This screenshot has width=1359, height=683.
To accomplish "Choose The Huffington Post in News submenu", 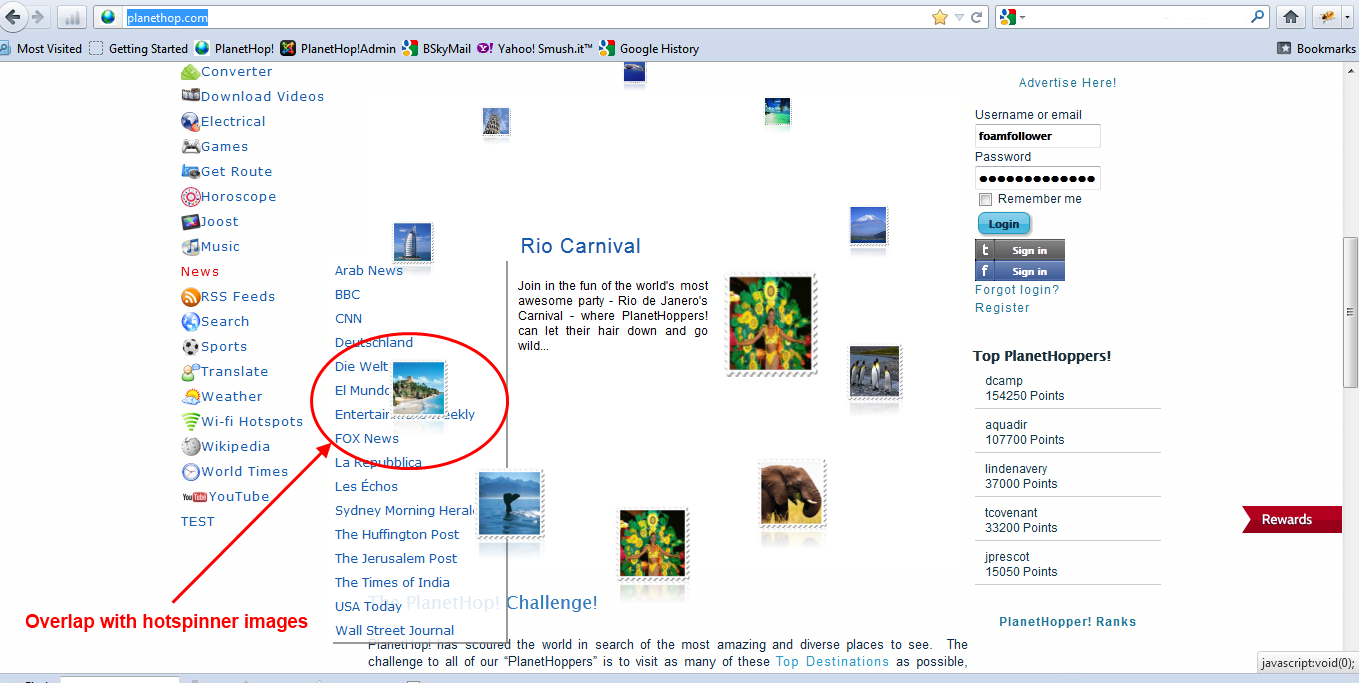I will click(x=397, y=535).
